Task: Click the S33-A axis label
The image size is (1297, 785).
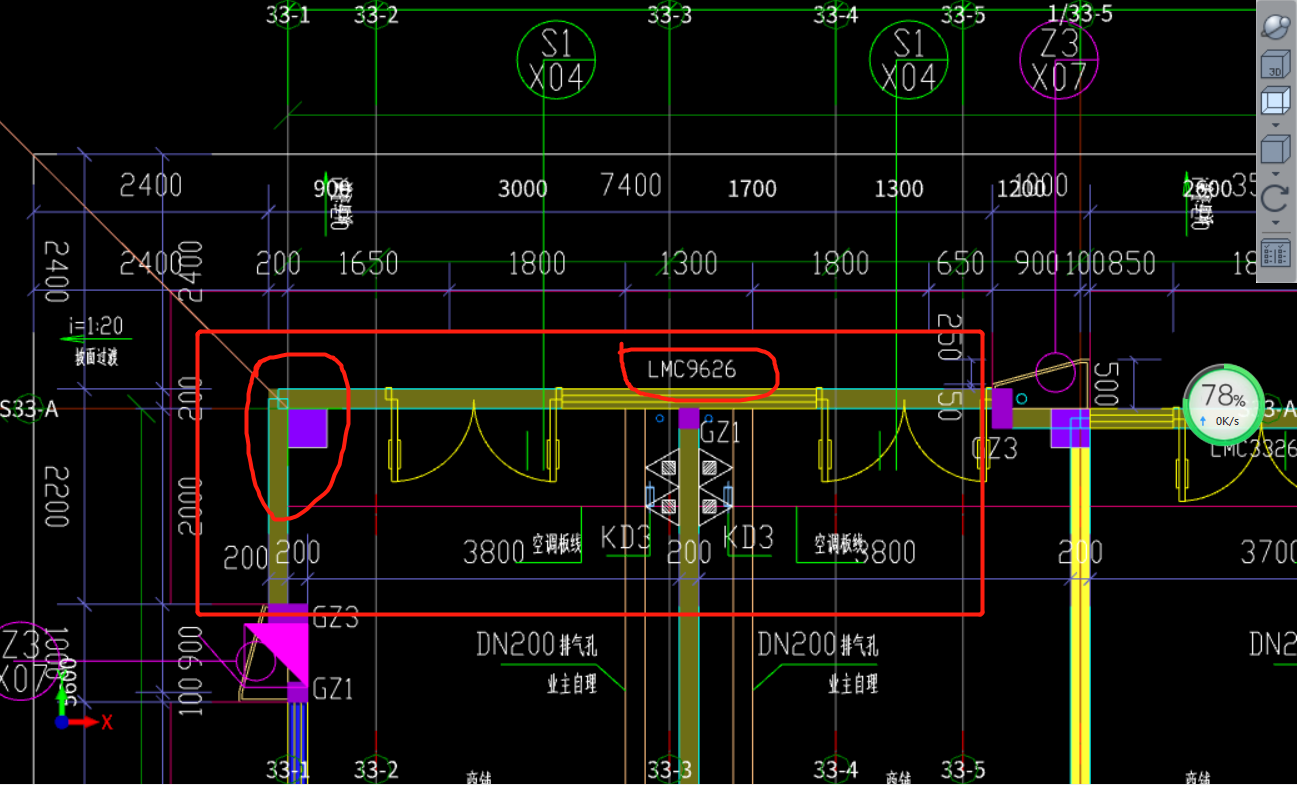Action: coord(29,409)
